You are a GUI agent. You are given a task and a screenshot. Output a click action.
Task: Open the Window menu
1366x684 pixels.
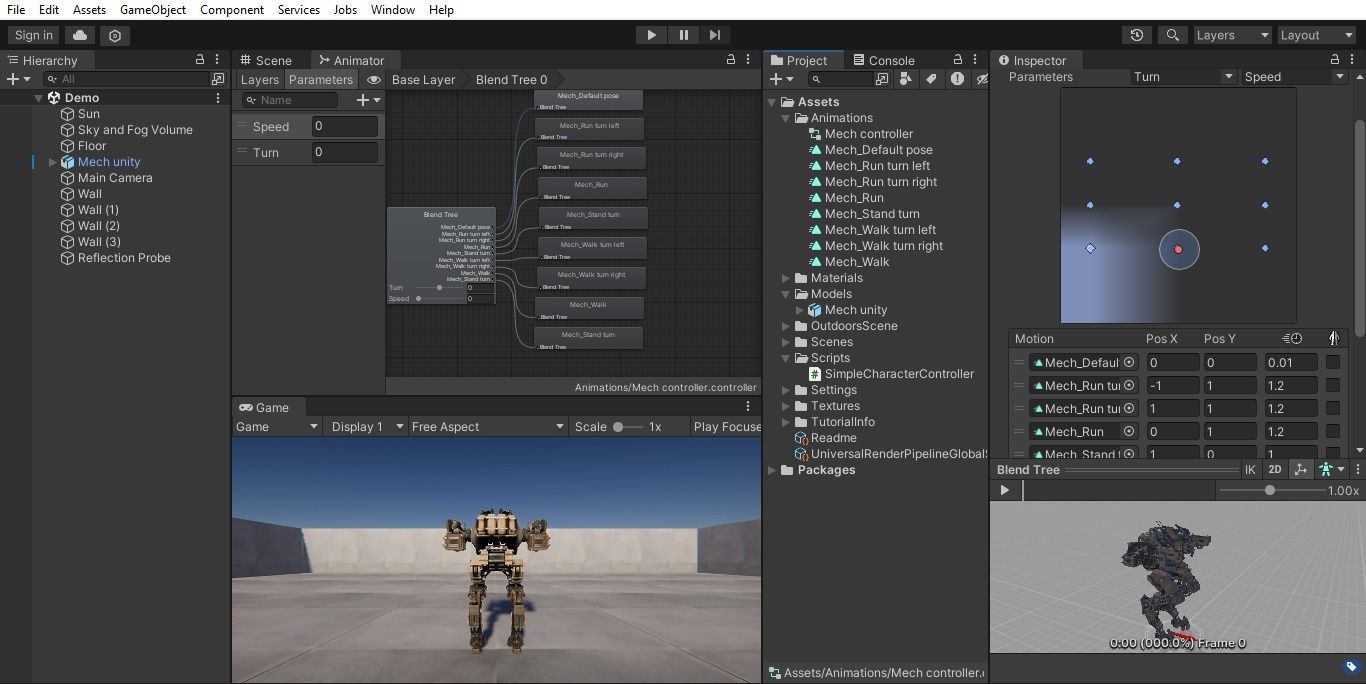[392, 10]
